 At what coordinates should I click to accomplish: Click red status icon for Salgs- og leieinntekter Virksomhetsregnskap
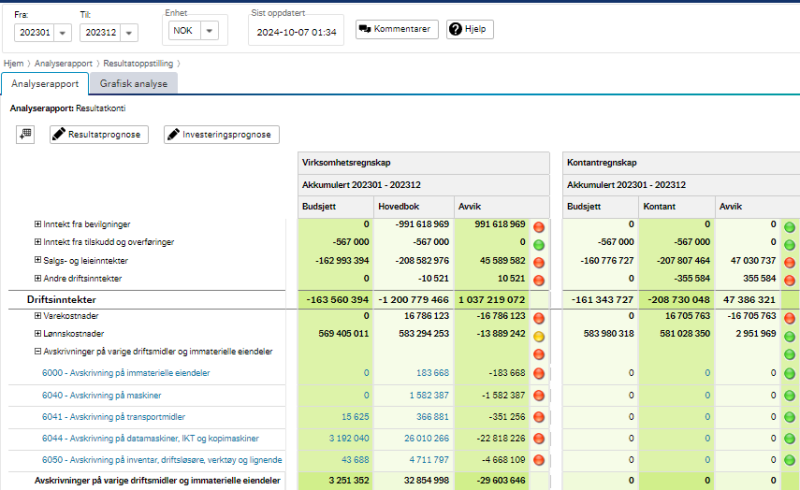[539, 262]
